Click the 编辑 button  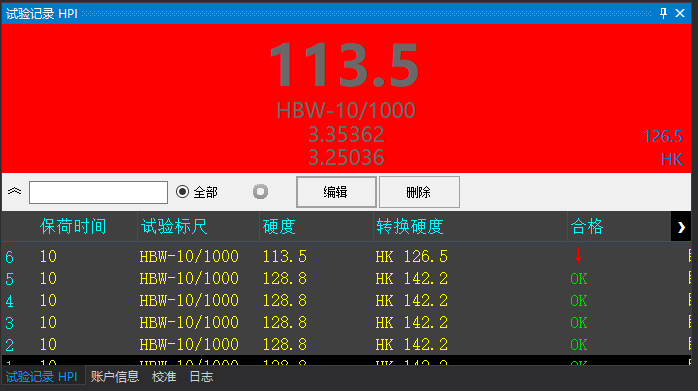(336, 192)
